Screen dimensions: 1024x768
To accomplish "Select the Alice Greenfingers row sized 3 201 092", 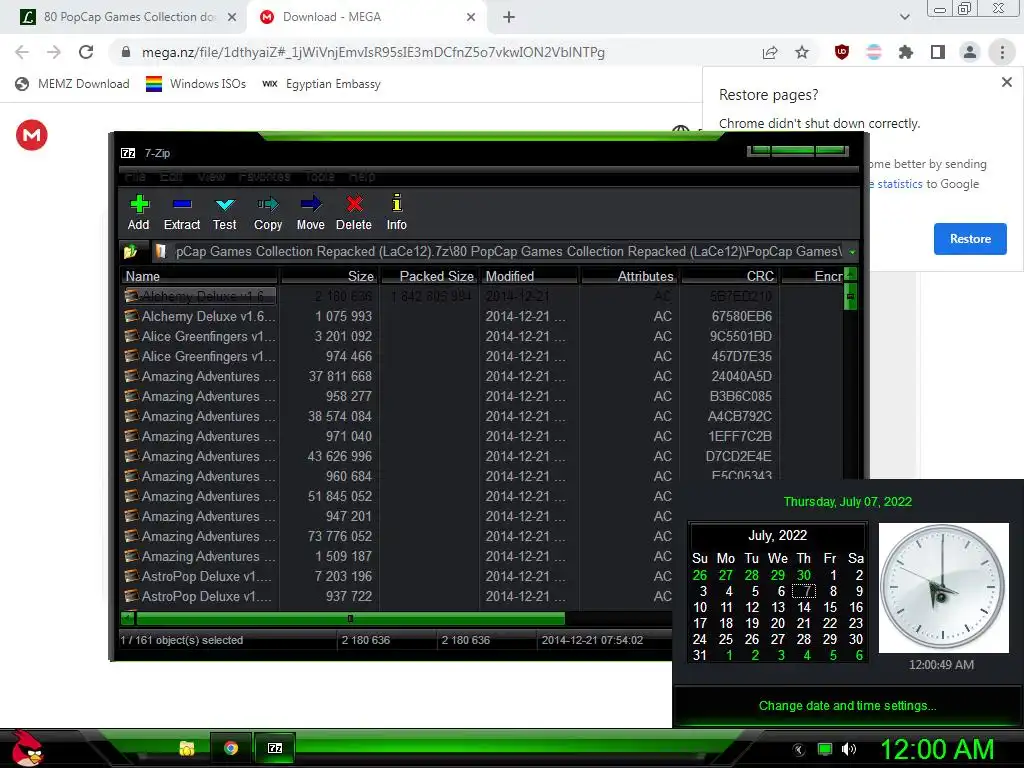I will 482,336.
